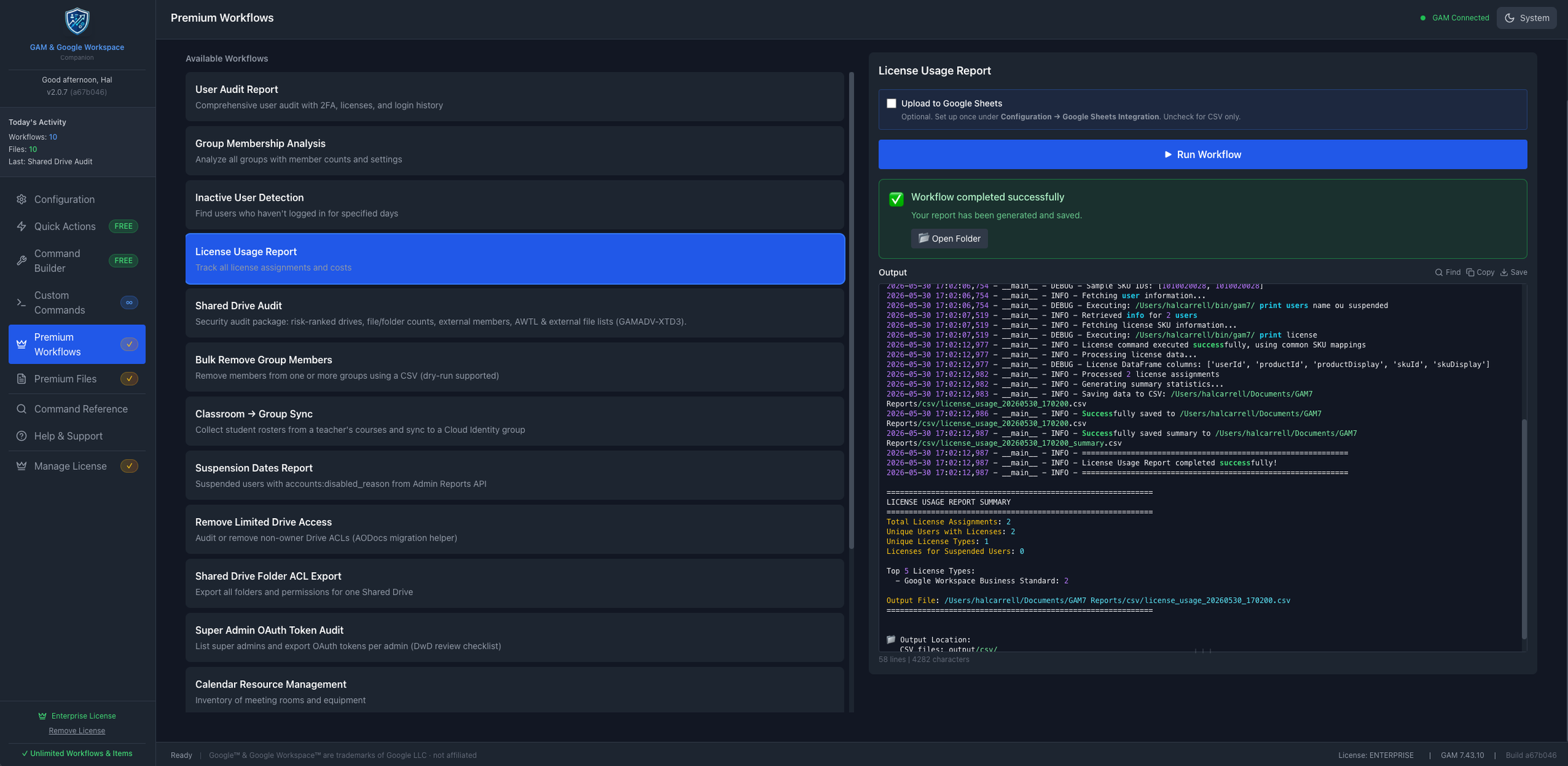1568x766 pixels.
Task: Click the Command Builder wrench icon
Action: coord(21,260)
